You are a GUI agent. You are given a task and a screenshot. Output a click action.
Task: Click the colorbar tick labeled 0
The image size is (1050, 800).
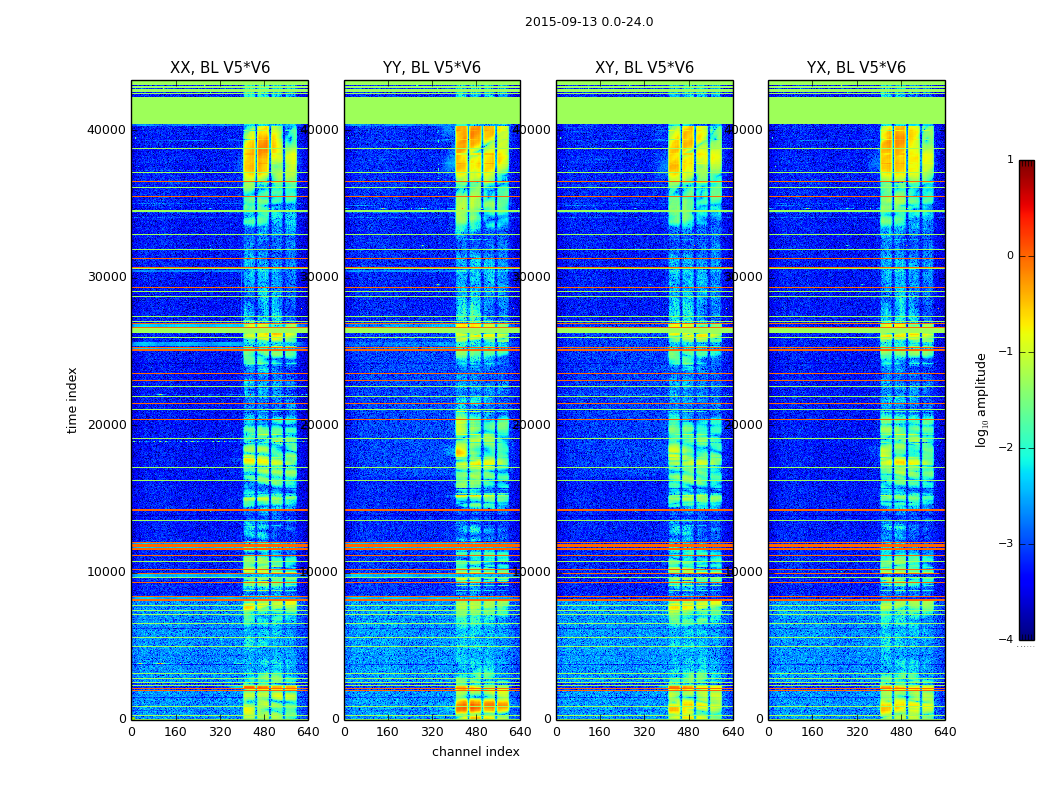click(x=1009, y=256)
